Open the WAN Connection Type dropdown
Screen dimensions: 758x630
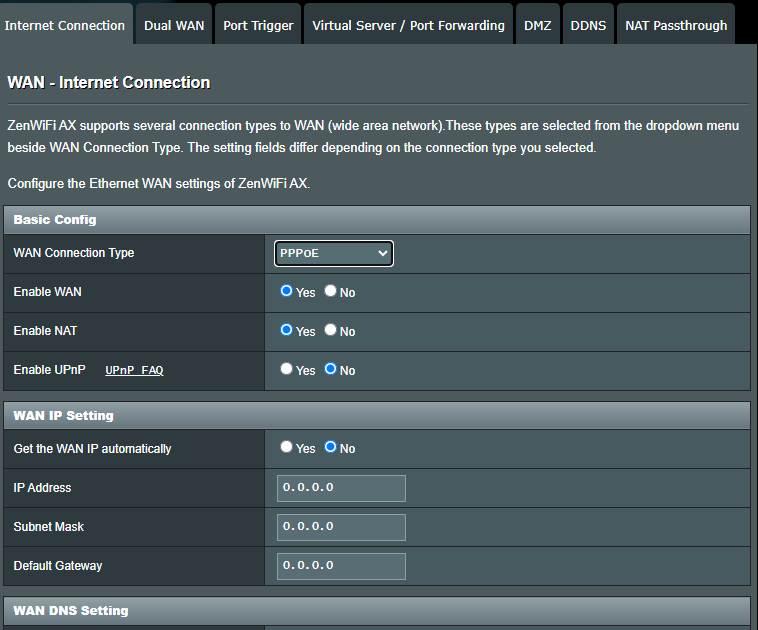[334, 253]
